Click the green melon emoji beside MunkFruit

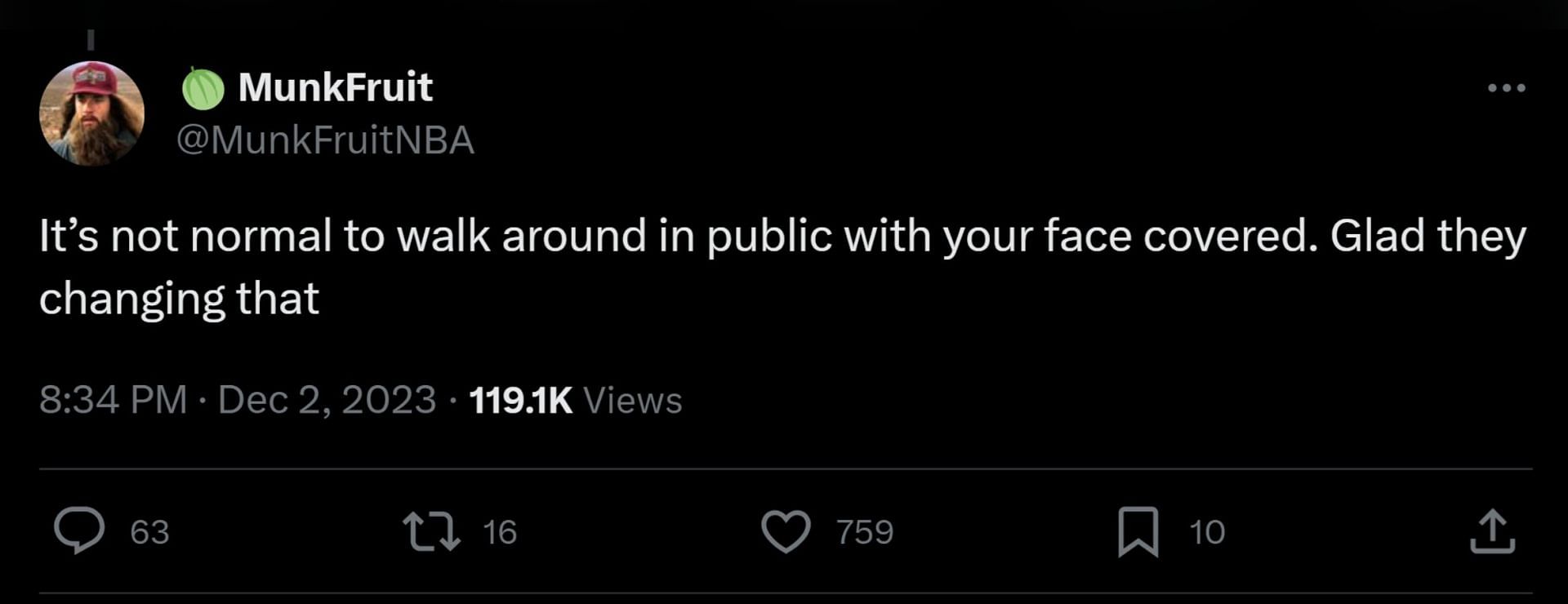pos(203,88)
